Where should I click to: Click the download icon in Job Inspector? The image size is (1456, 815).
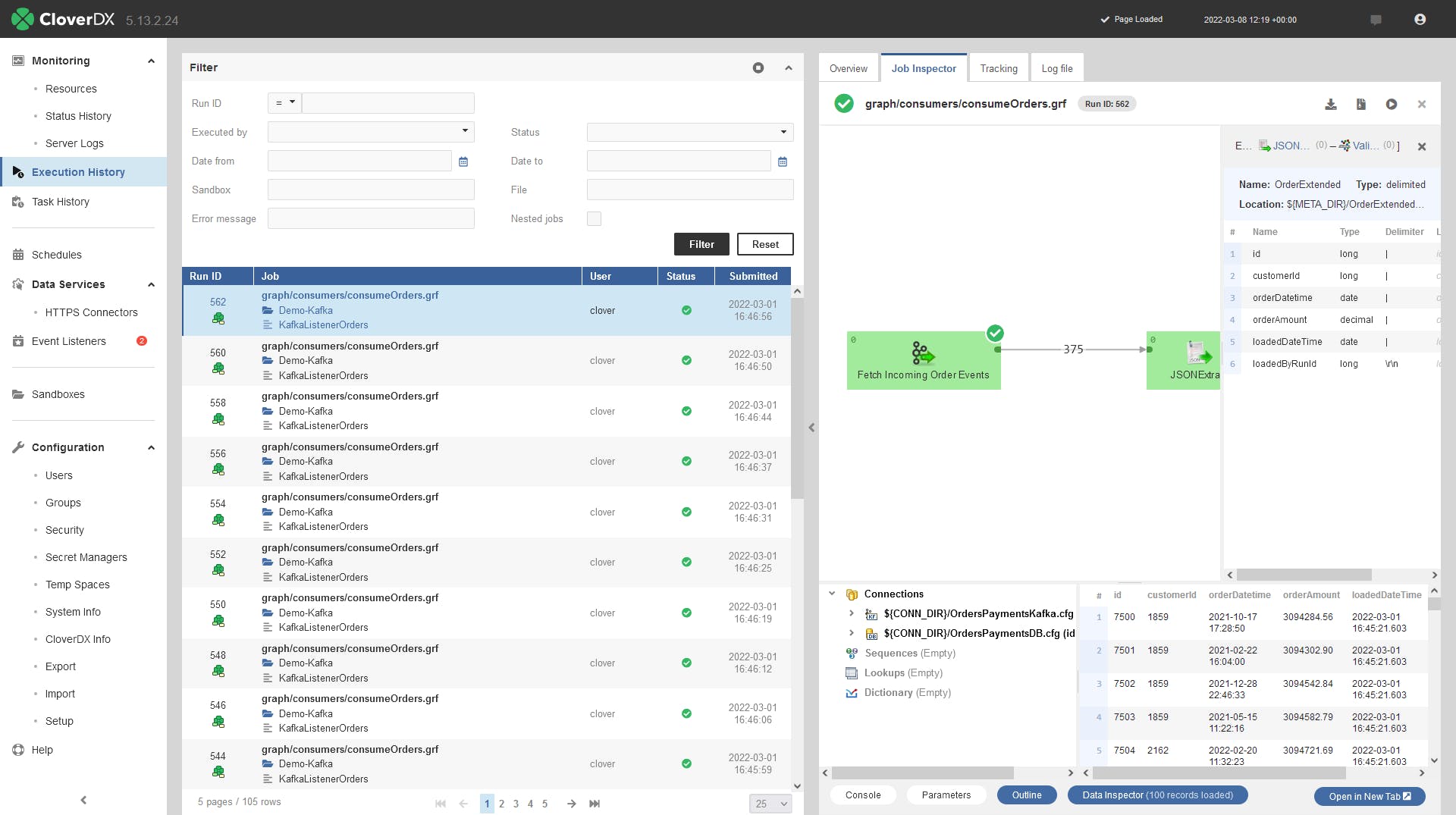[1331, 104]
